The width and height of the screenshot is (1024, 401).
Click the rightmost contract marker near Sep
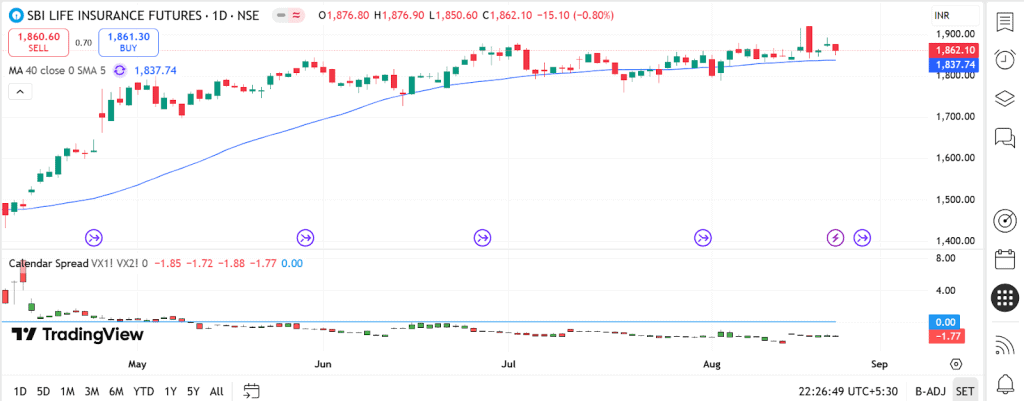[x=863, y=238]
